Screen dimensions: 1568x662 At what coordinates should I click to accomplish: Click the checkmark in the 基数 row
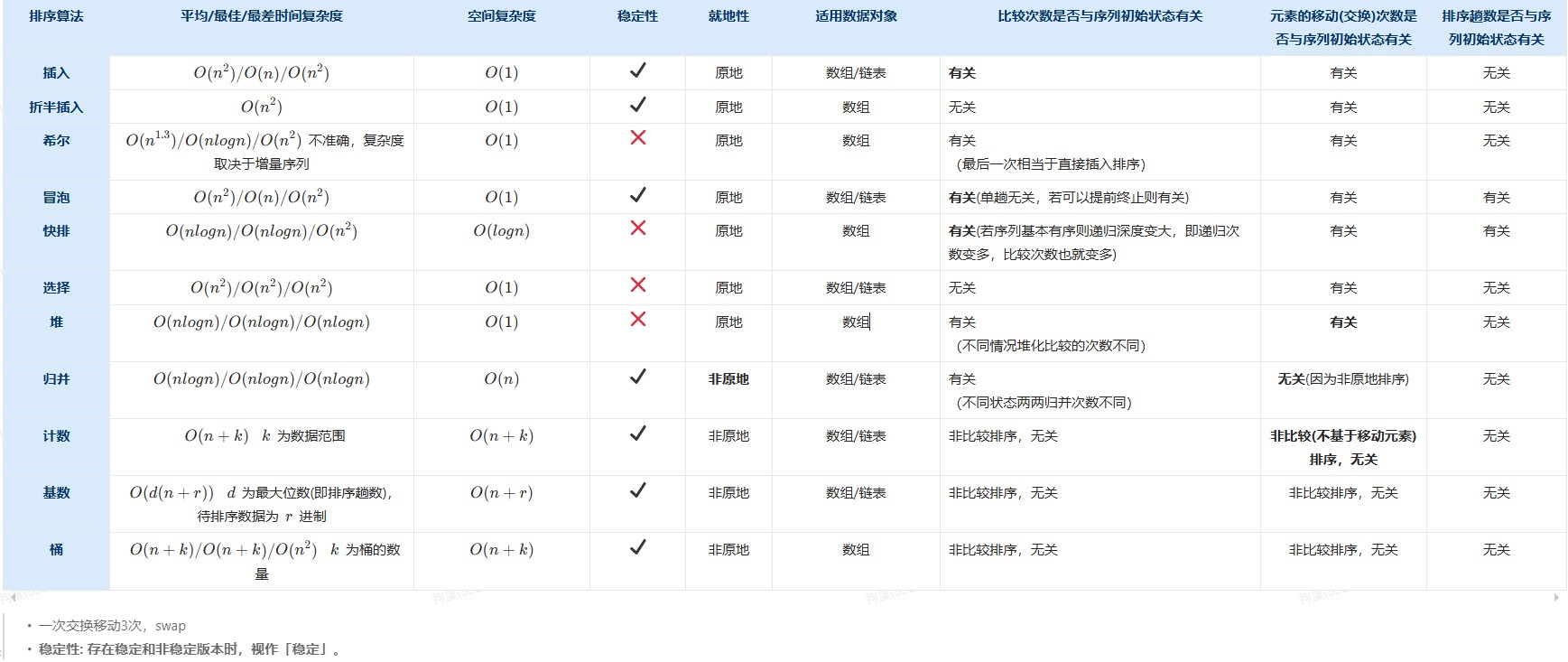click(x=637, y=490)
